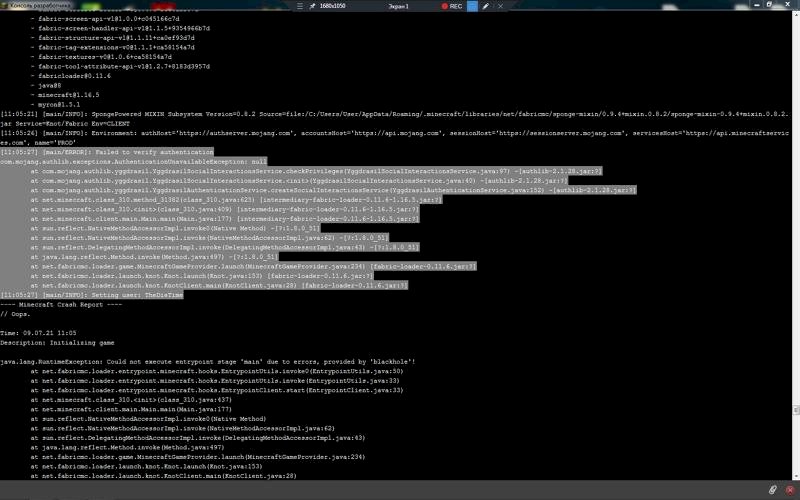Click the 'minecraft@1.16.5' mod entry
Image resolution: width=800 pixels, height=500 pixels.
(65, 95)
